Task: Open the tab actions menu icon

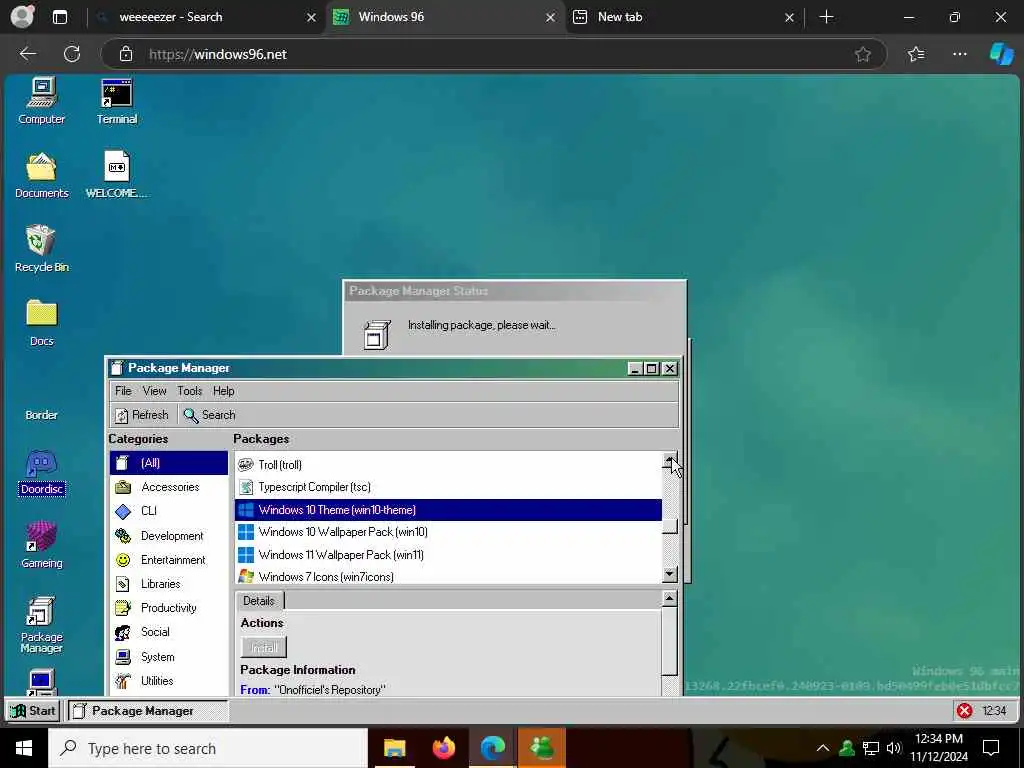Action: [x=59, y=17]
